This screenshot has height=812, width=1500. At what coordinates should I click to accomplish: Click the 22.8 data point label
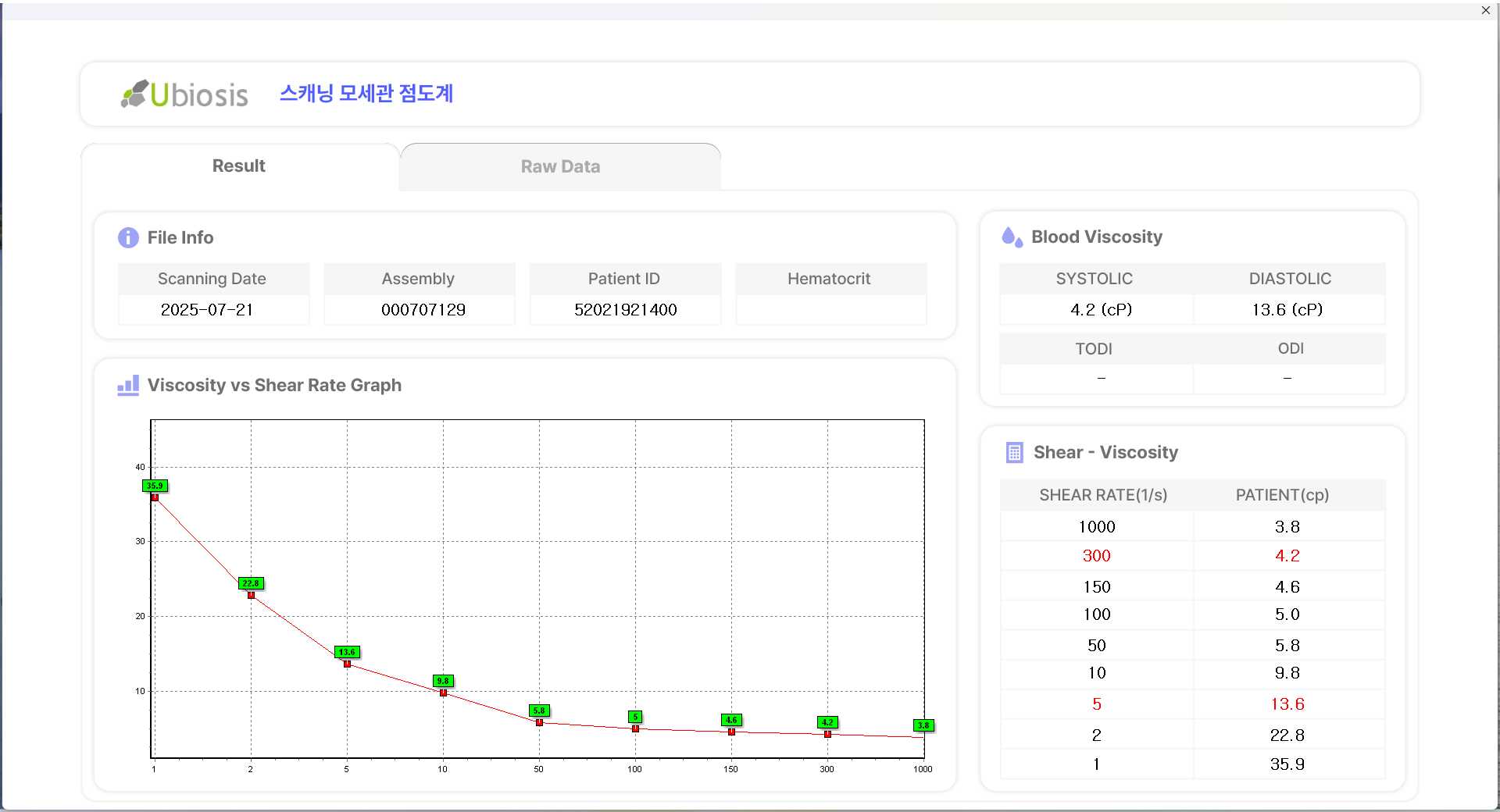coord(251,583)
